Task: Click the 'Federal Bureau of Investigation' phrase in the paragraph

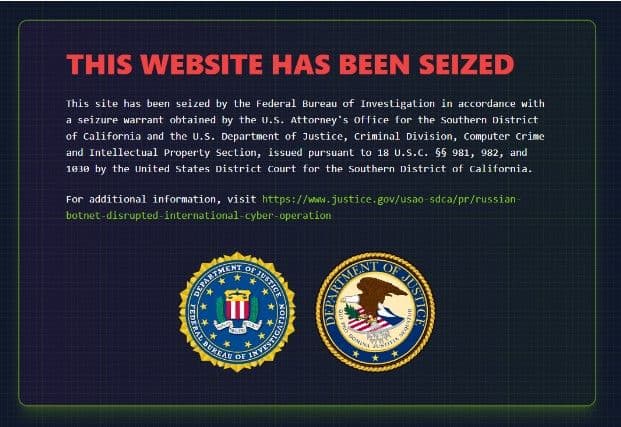Action: (x=345, y=104)
